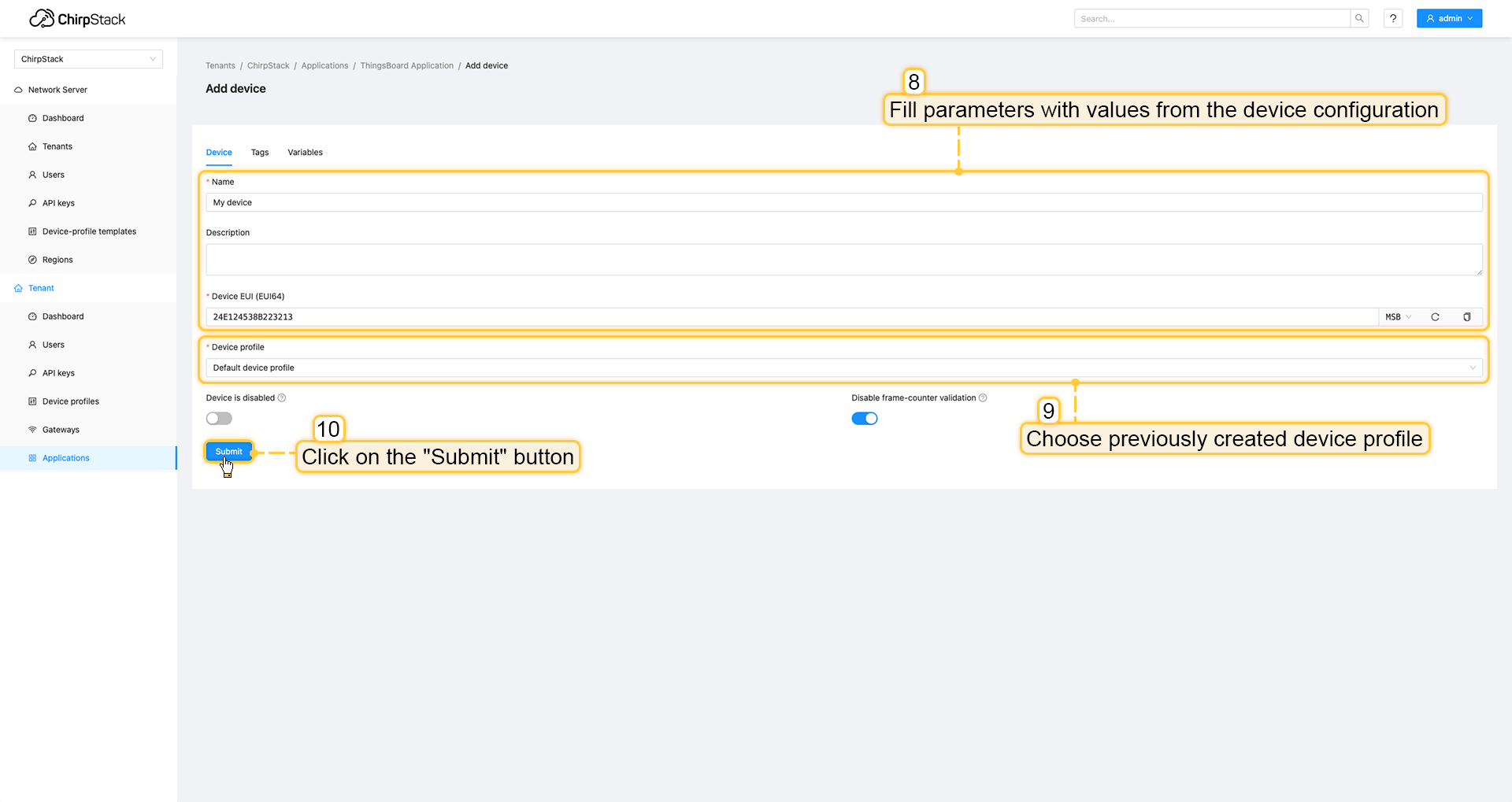This screenshot has width=1512, height=802.
Task: Open the ChirpStack tenant selector dropdown
Action: pyautogui.click(x=88, y=59)
